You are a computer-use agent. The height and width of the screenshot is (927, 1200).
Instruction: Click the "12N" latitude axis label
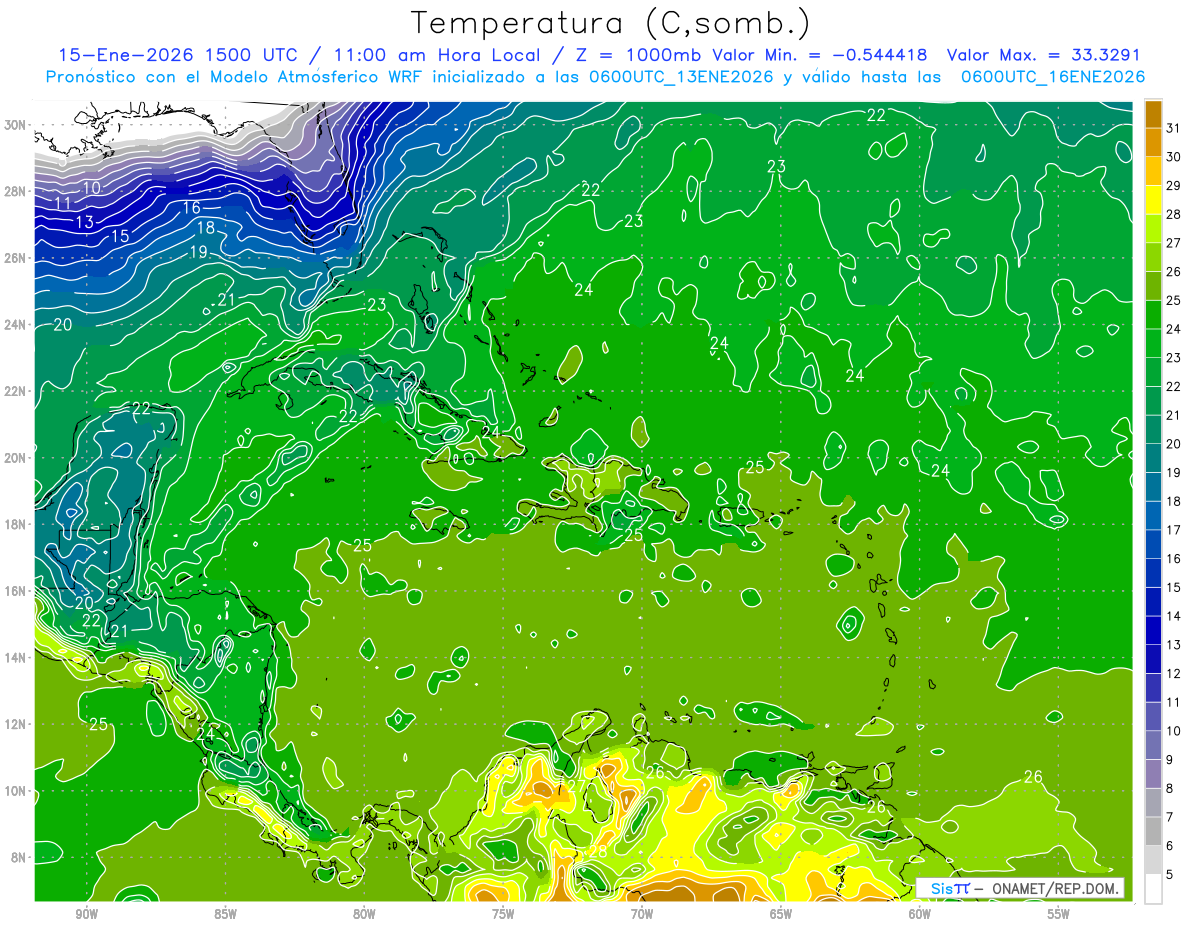click(x=15, y=724)
